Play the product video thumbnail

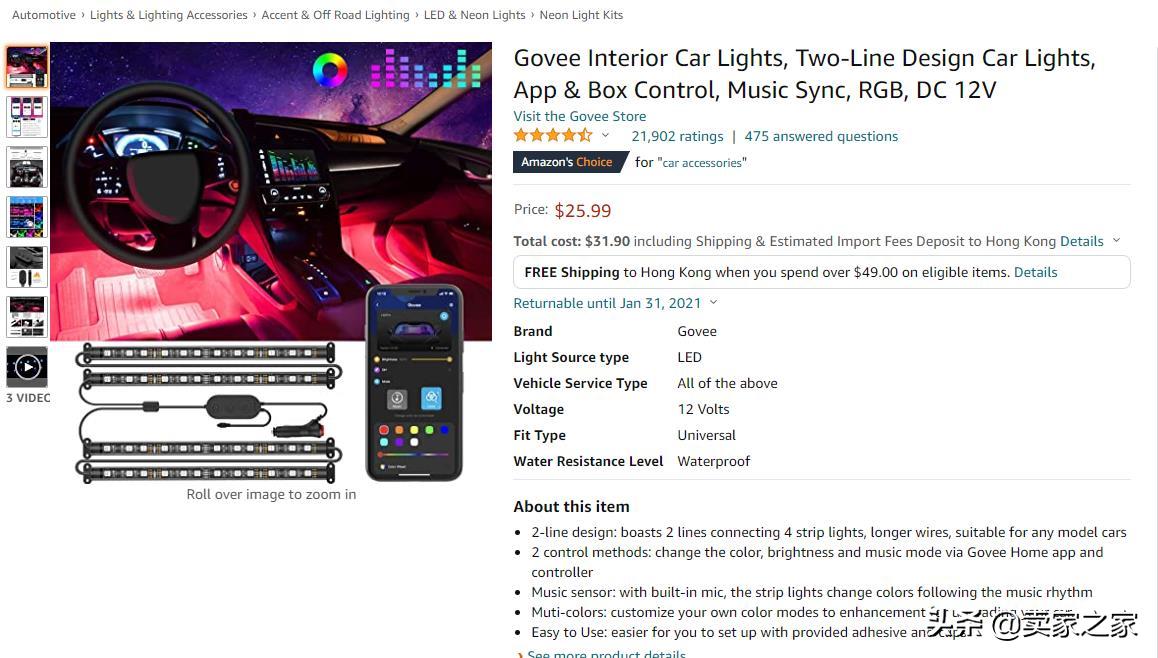(x=27, y=366)
